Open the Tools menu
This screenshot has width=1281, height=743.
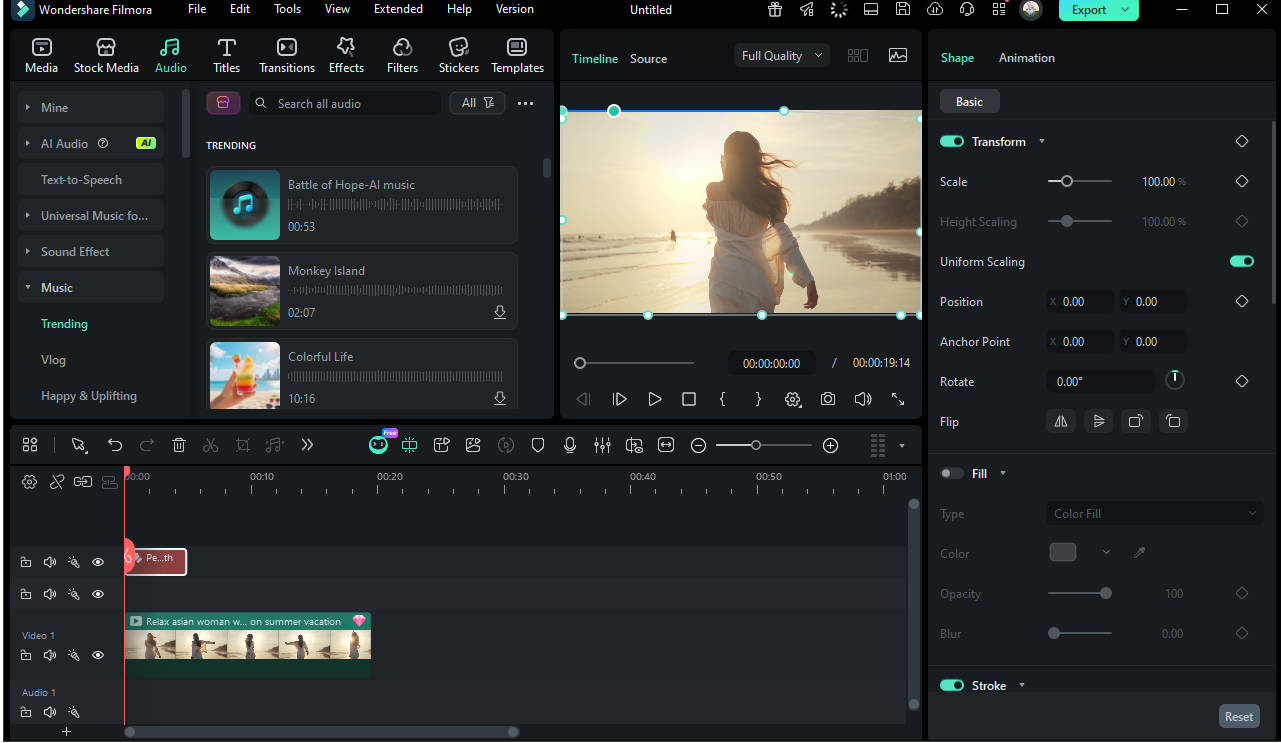point(287,9)
